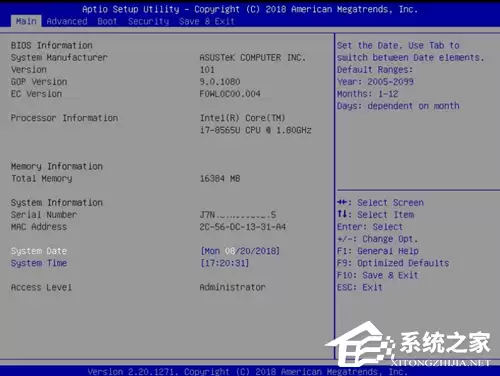
Task: Click the MAC value 2C-56-DC-13-31-A4
Action: [243, 227]
